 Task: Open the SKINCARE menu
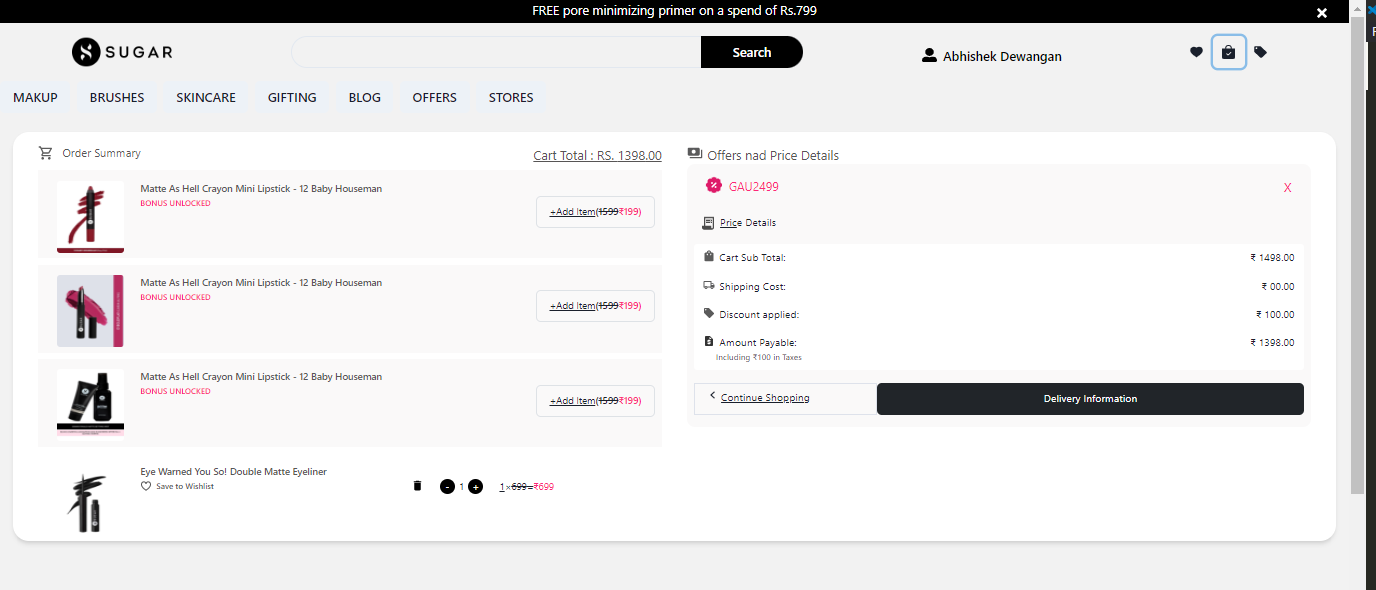[206, 98]
